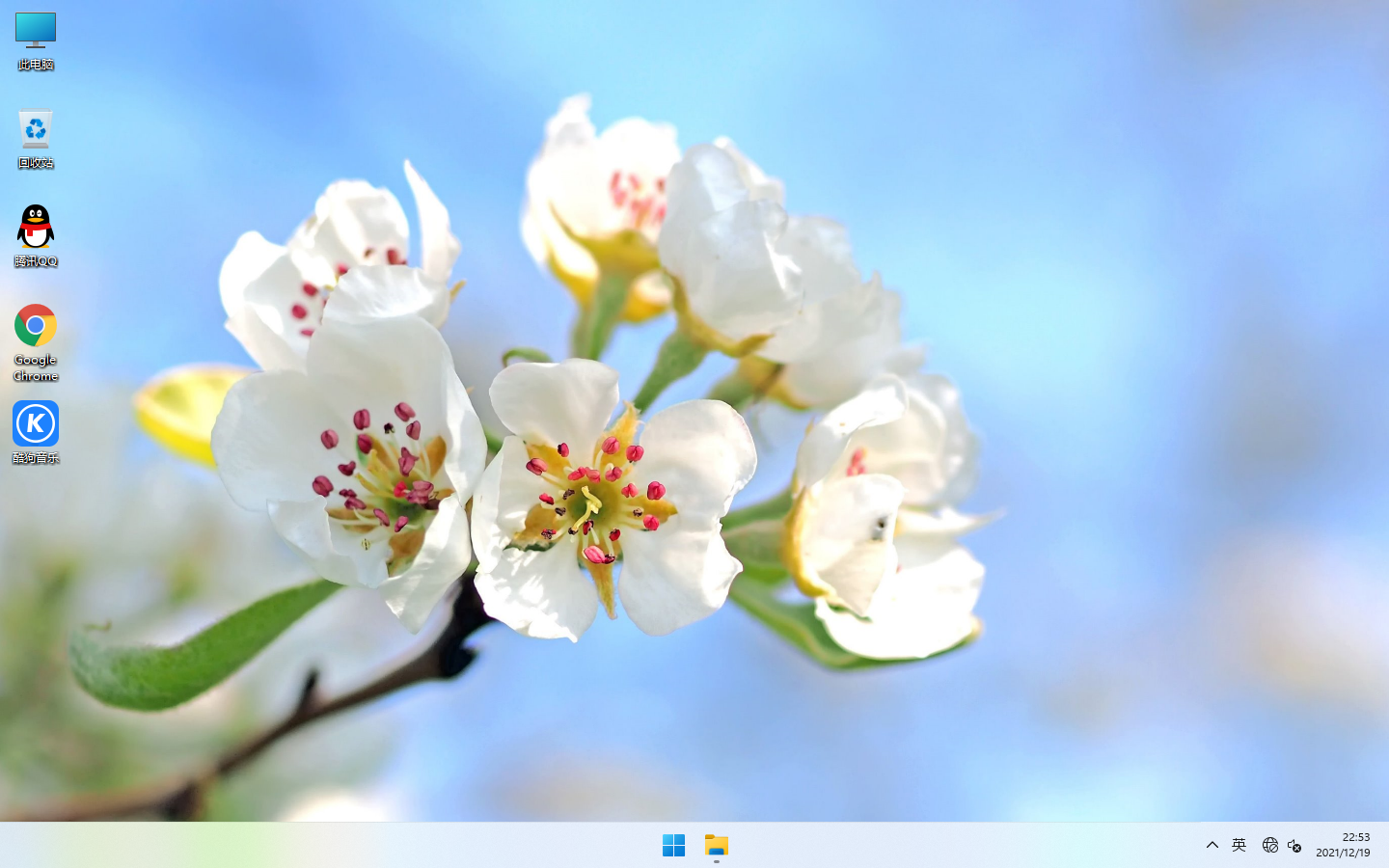
Task: Open the 22:53 clock and date flyout
Action: 1343,845
